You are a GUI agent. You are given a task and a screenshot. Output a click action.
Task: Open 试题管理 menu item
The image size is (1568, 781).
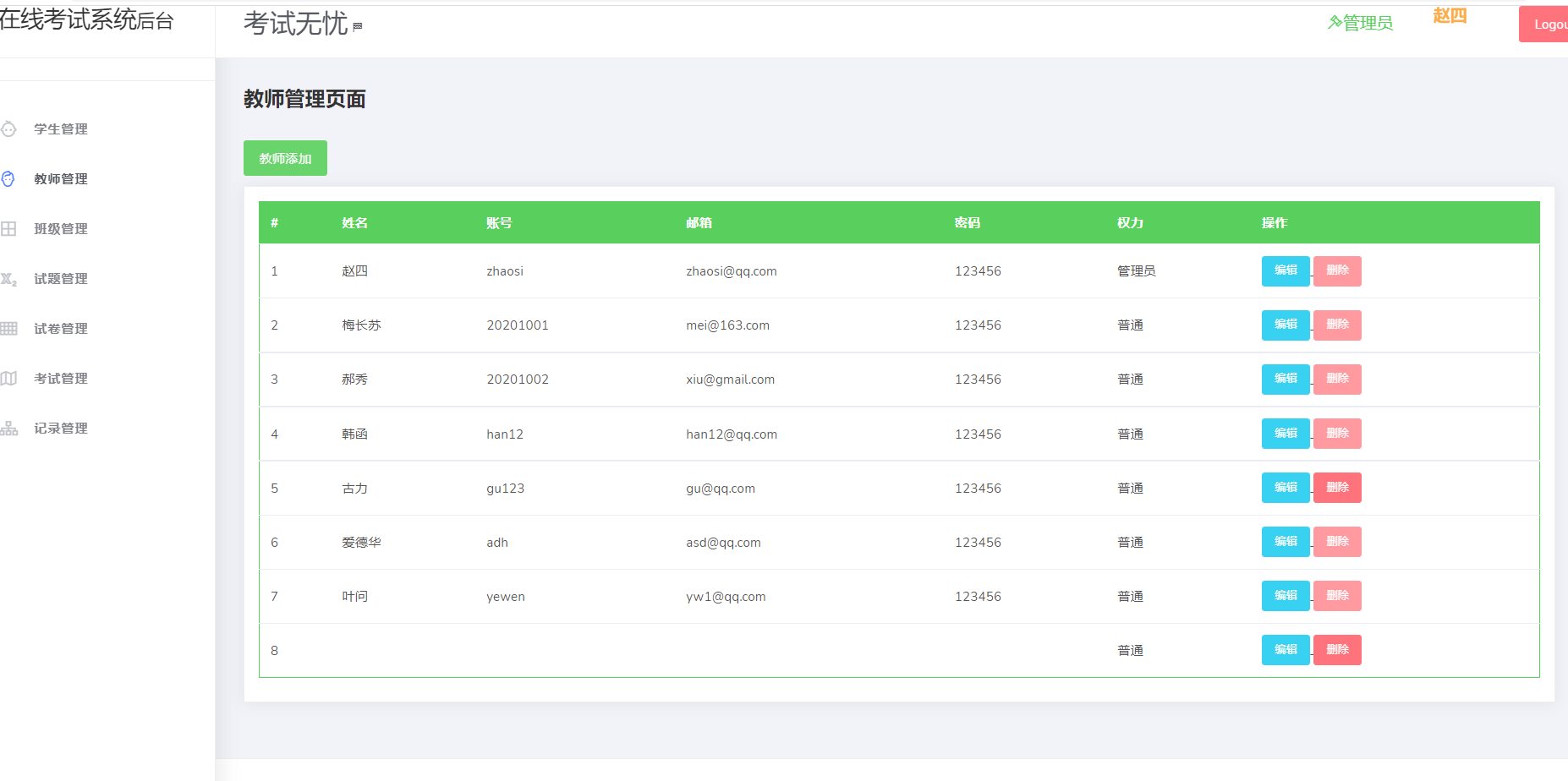61,279
